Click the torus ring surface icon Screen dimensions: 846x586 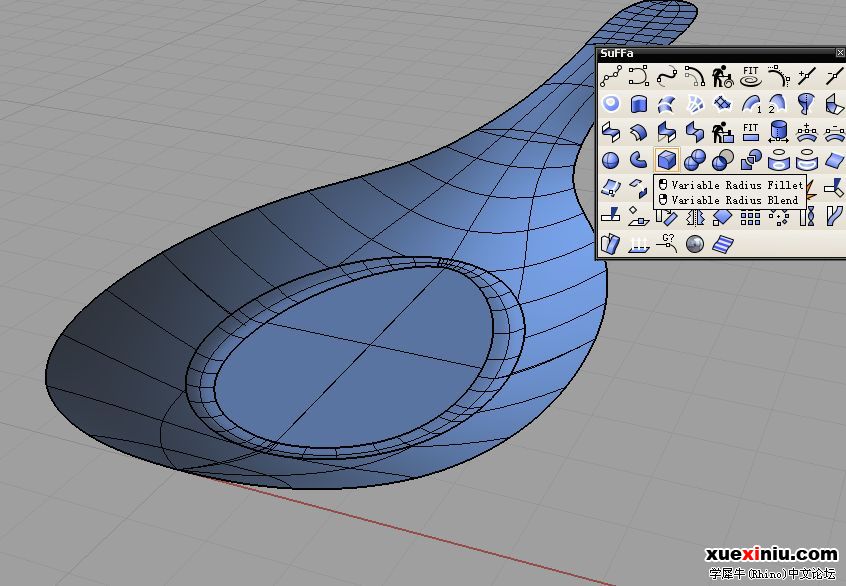611,104
